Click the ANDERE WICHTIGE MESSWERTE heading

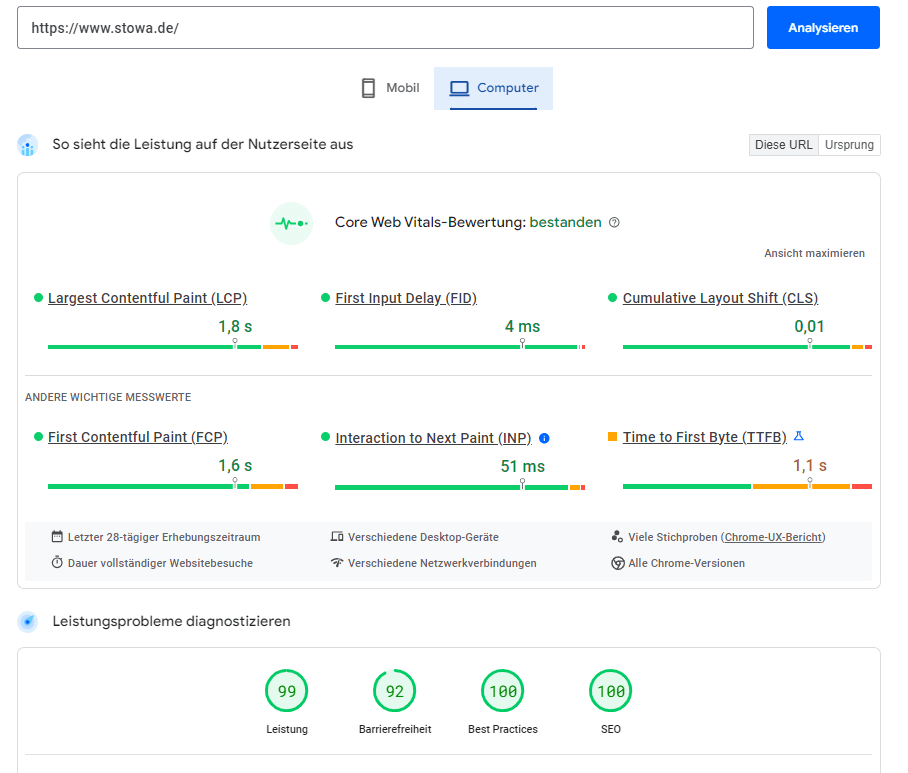pos(108,397)
